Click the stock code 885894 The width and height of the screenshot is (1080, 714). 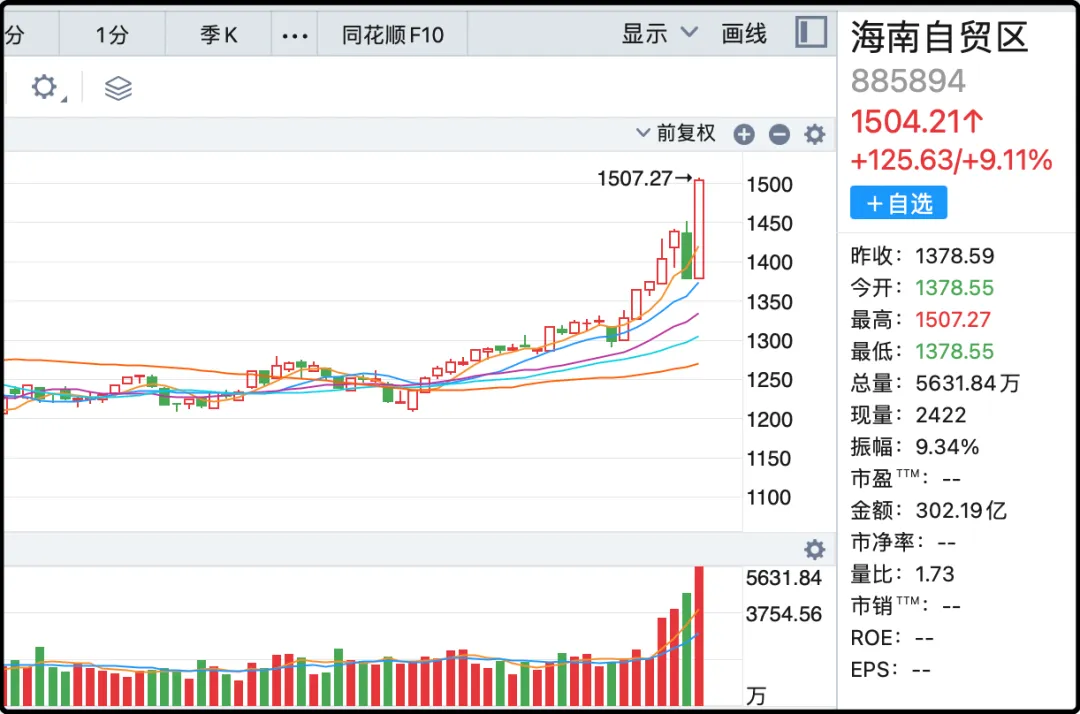click(x=908, y=81)
